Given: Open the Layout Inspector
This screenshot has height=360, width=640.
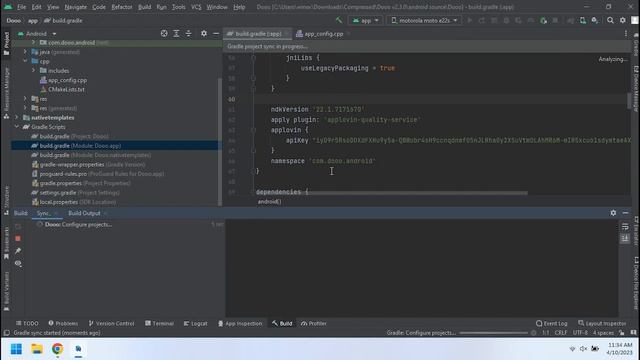Looking at the screenshot, I should click(602, 323).
